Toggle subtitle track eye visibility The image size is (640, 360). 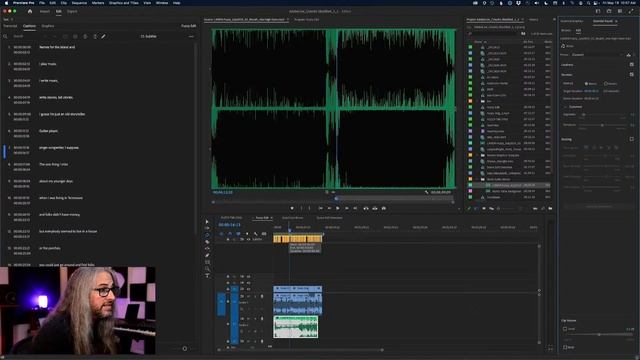point(249,239)
